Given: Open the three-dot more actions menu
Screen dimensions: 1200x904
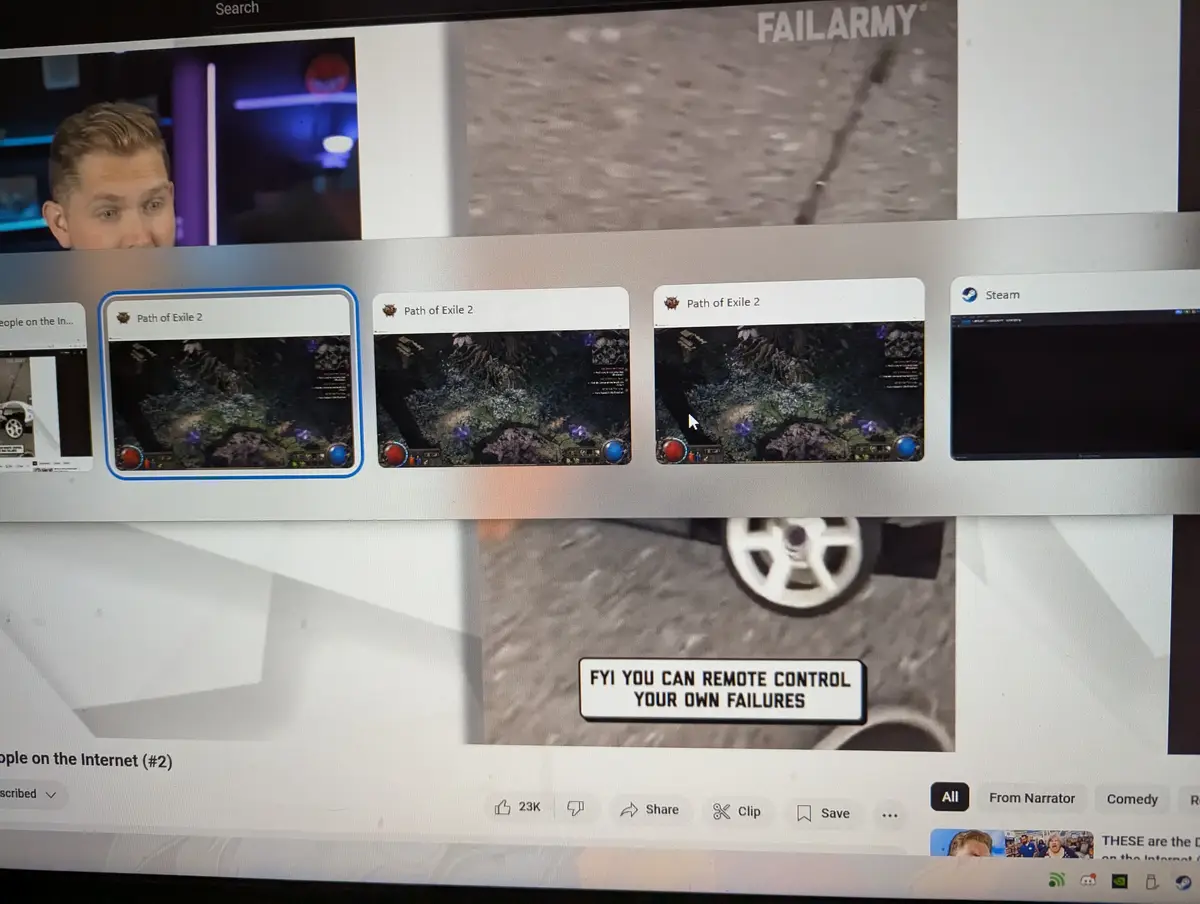Looking at the screenshot, I should coord(890,815).
